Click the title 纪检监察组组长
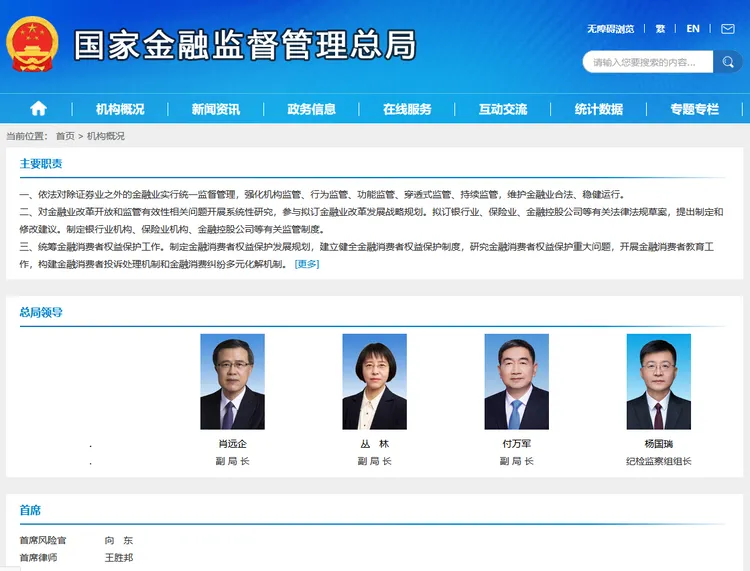 tap(659, 461)
